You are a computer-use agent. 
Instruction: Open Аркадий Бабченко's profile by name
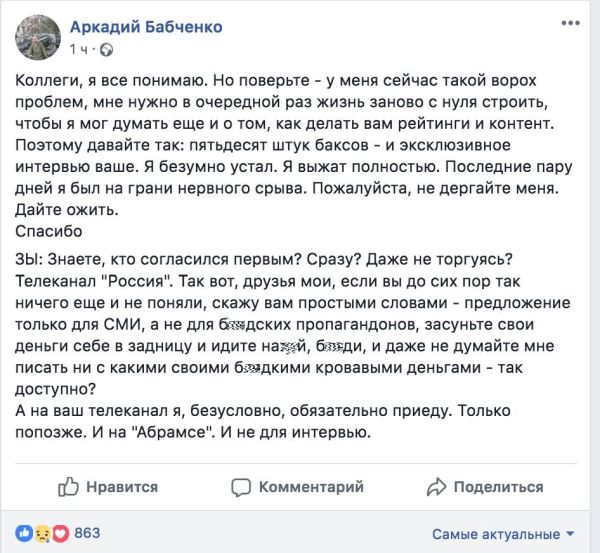[146, 26]
